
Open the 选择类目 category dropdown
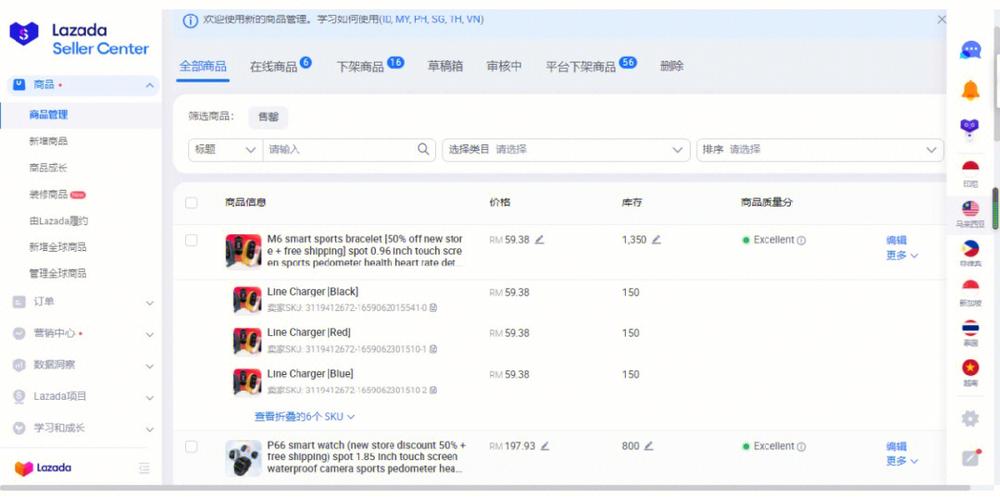566,149
